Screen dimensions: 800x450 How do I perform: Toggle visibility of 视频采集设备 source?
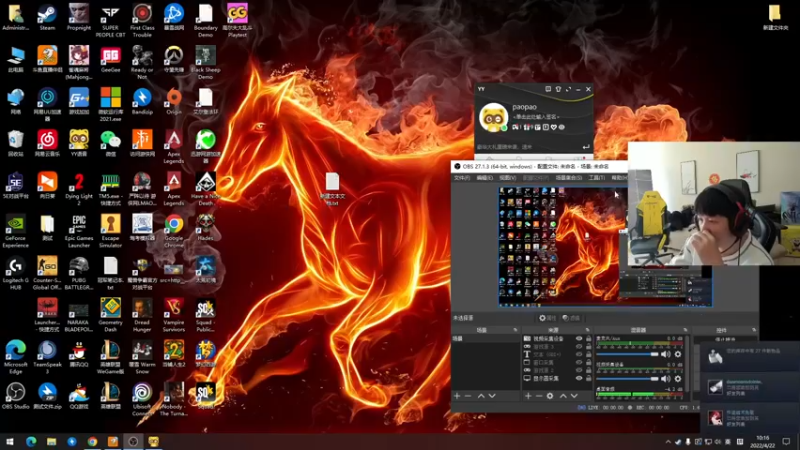[579, 338]
